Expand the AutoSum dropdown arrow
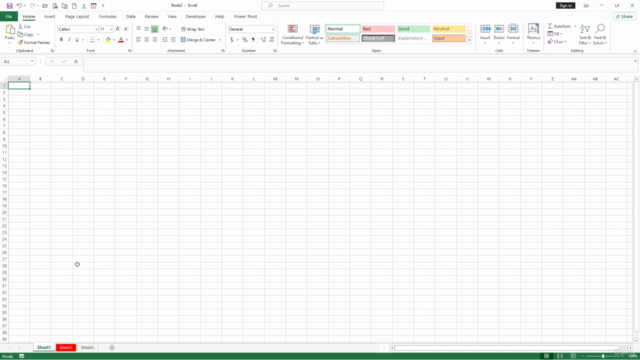 pyautogui.click(x=575, y=26)
